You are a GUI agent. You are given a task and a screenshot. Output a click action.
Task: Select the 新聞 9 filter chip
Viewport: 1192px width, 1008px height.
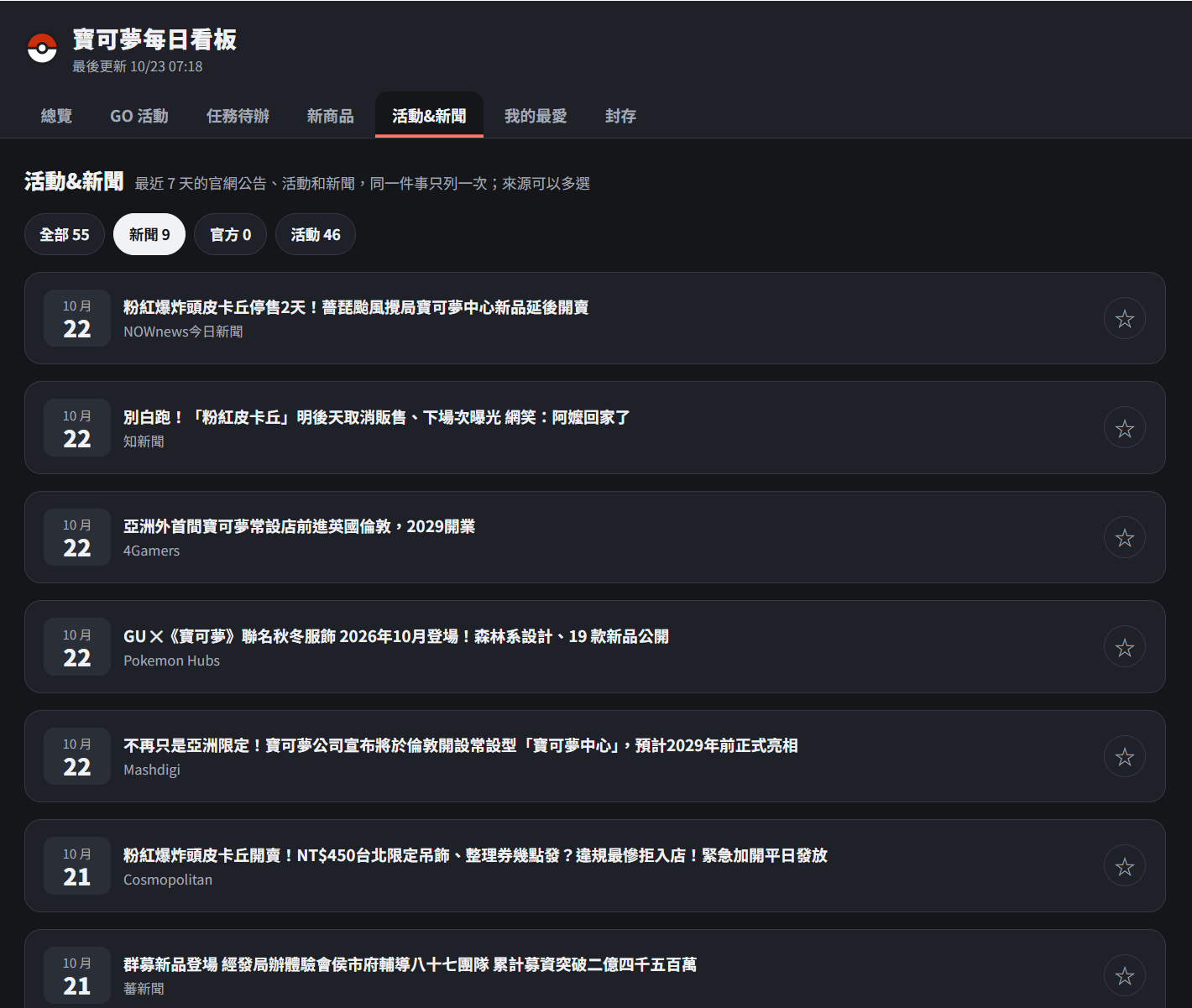coord(149,234)
